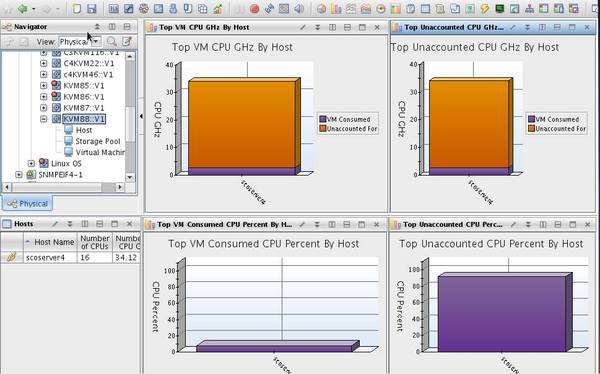Select the bar chart view toolbar icon

tap(336, 9)
